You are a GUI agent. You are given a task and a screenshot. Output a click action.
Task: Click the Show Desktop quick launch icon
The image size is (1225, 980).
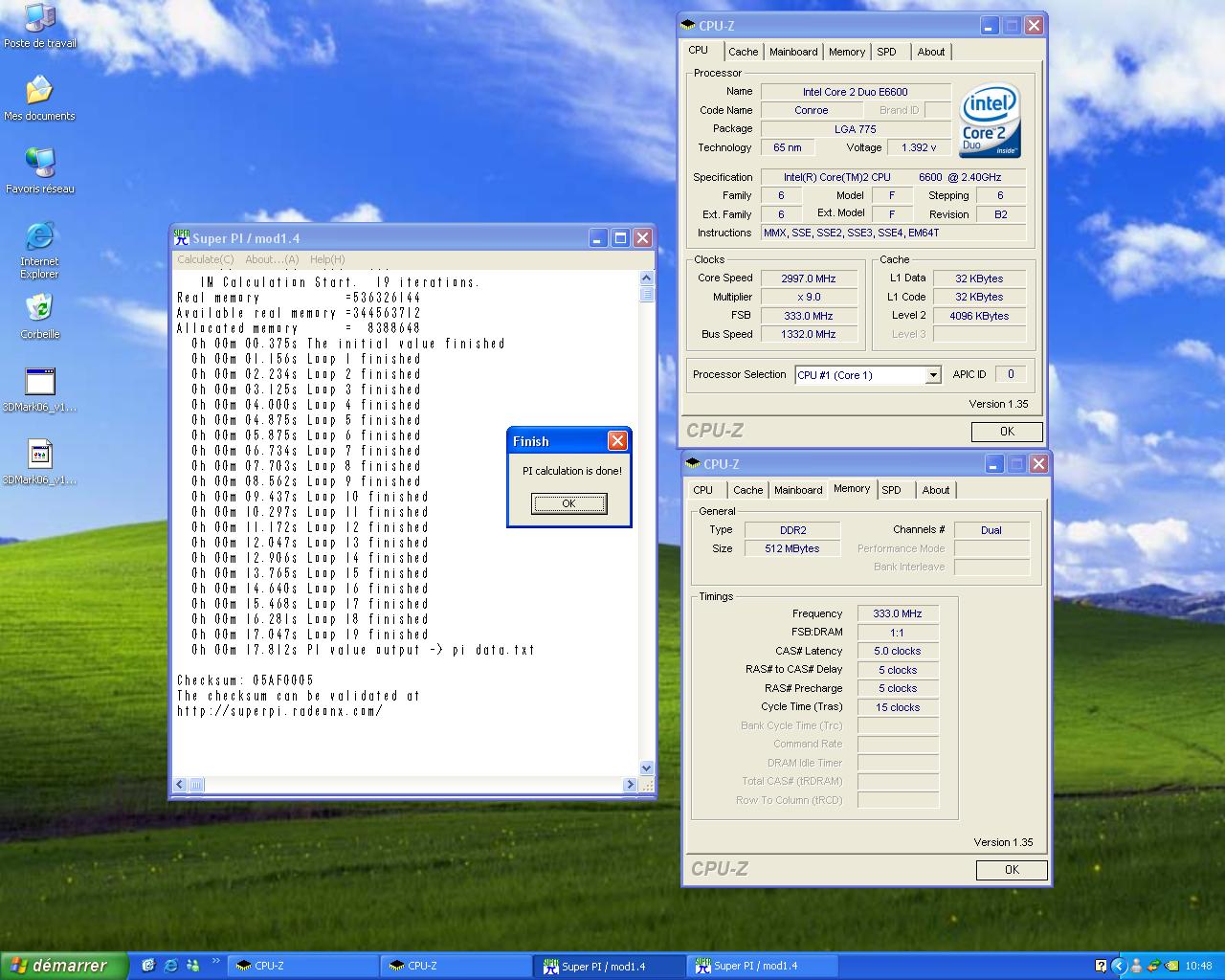(148, 966)
